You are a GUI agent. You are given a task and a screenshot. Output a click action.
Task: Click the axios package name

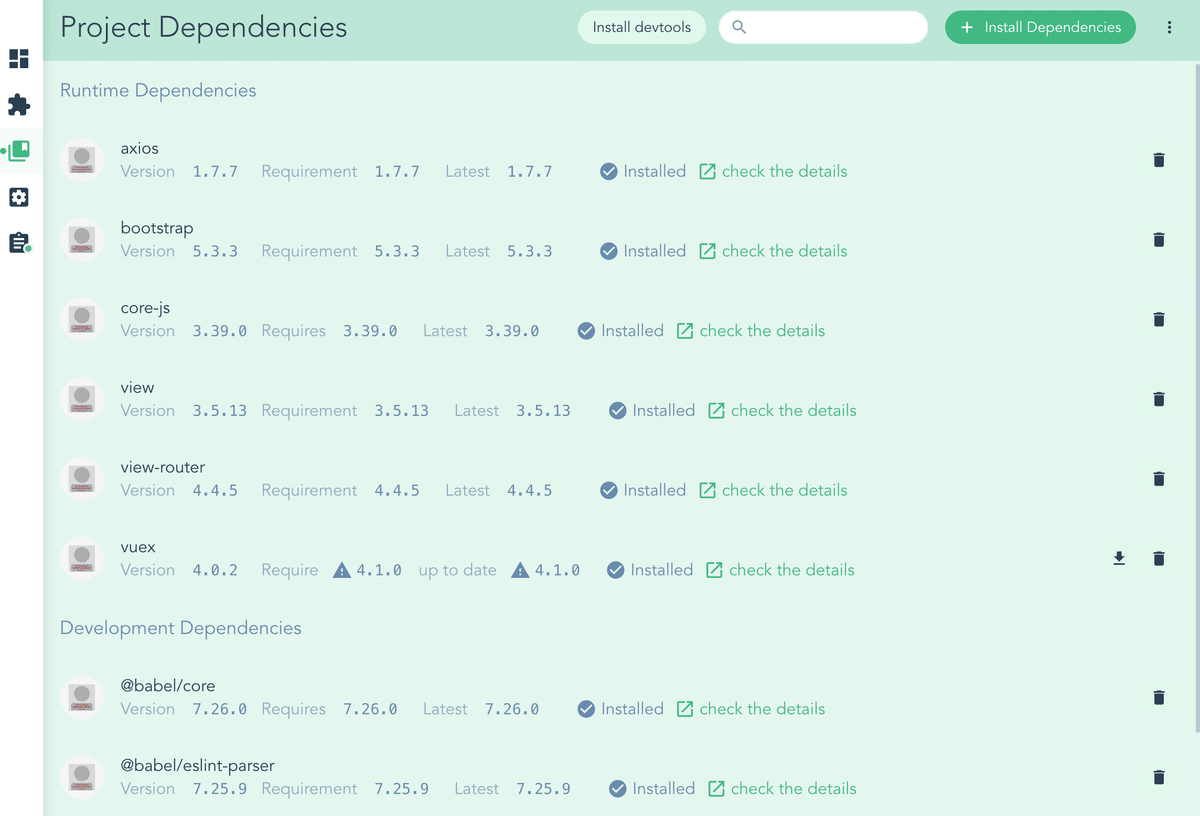tap(140, 148)
